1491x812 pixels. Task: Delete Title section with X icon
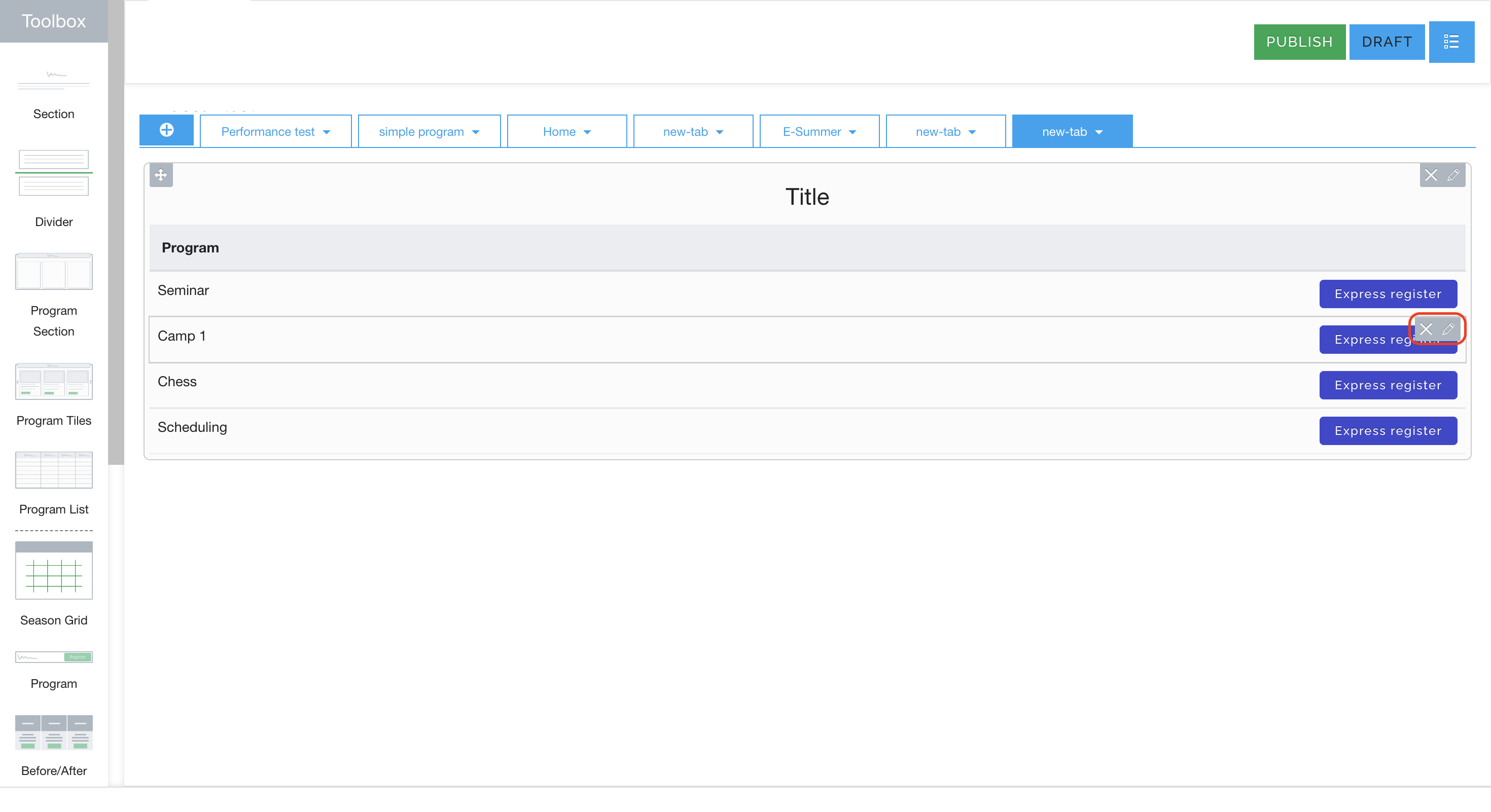(1431, 175)
